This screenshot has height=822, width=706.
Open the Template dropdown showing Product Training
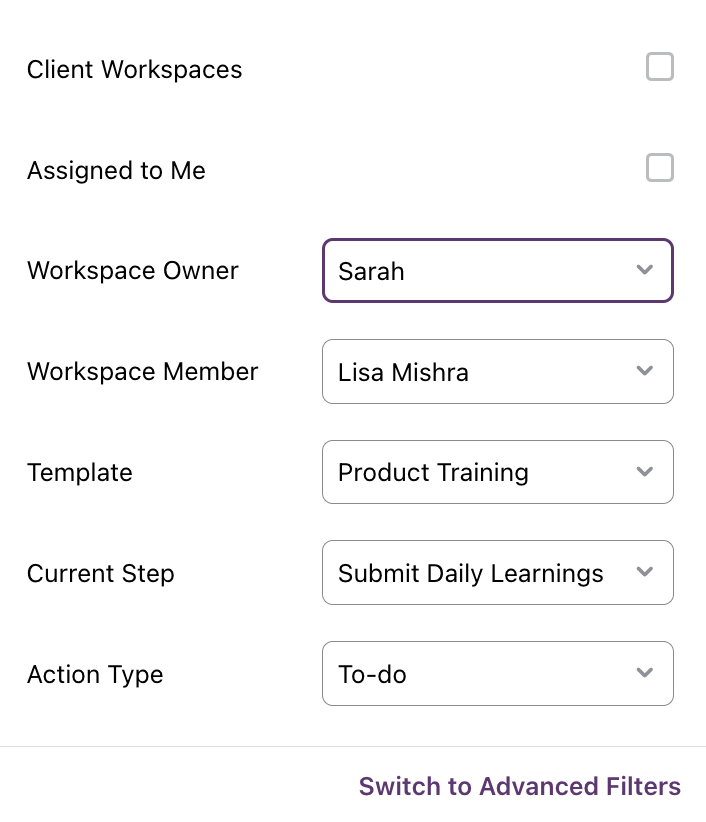click(x=497, y=472)
